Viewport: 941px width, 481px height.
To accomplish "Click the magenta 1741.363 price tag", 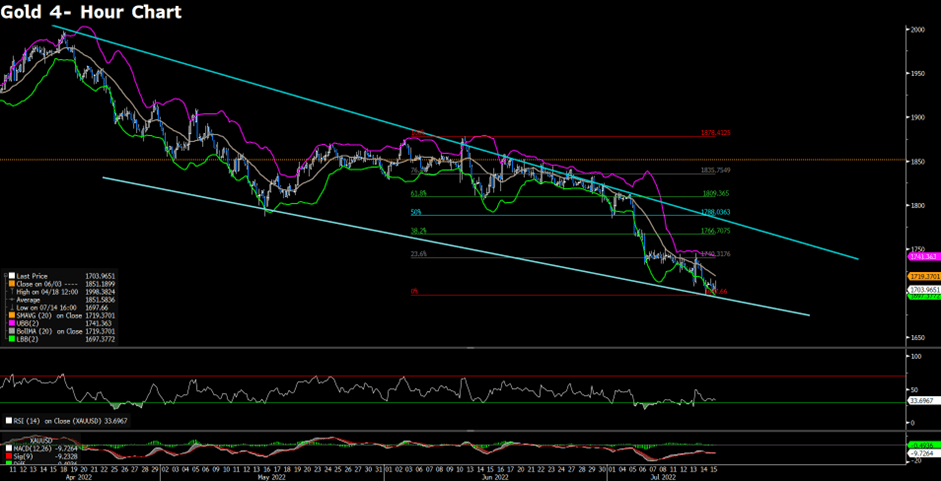I will (x=919, y=257).
